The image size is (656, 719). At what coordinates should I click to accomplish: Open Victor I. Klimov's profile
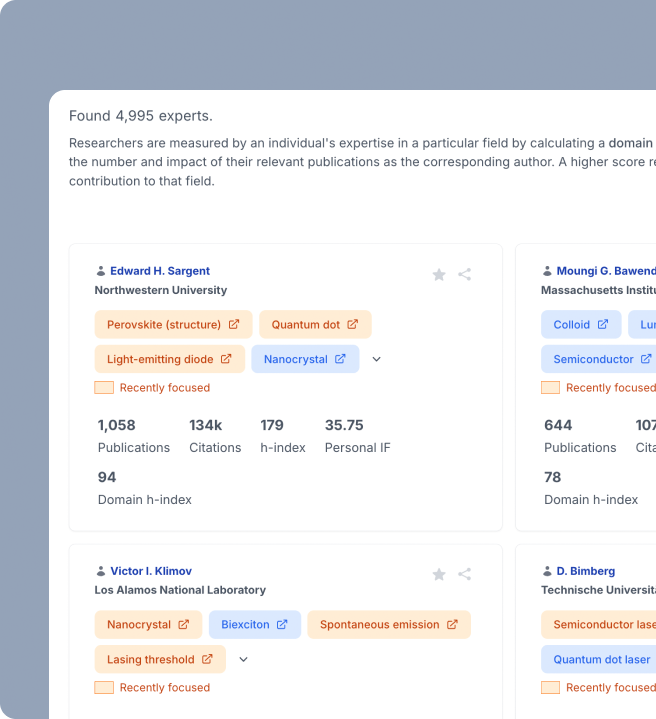tap(151, 571)
